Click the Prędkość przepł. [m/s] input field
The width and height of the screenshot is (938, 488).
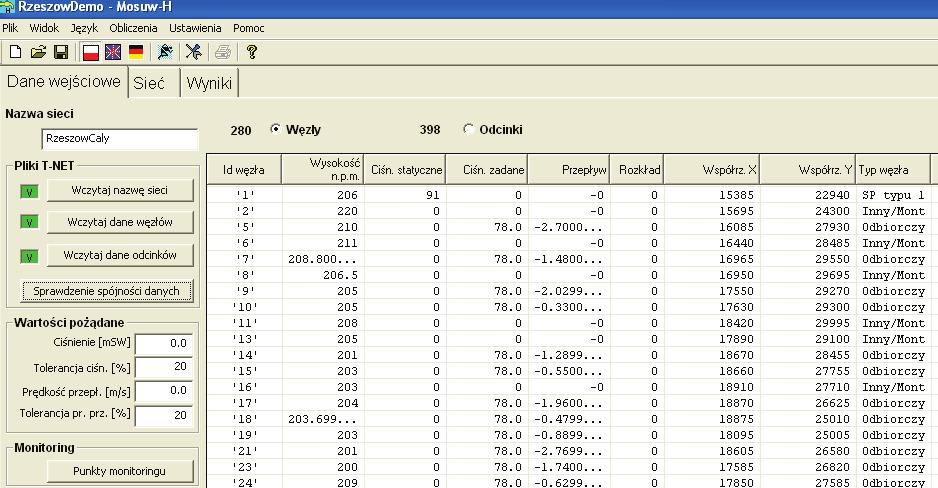tap(164, 391)
